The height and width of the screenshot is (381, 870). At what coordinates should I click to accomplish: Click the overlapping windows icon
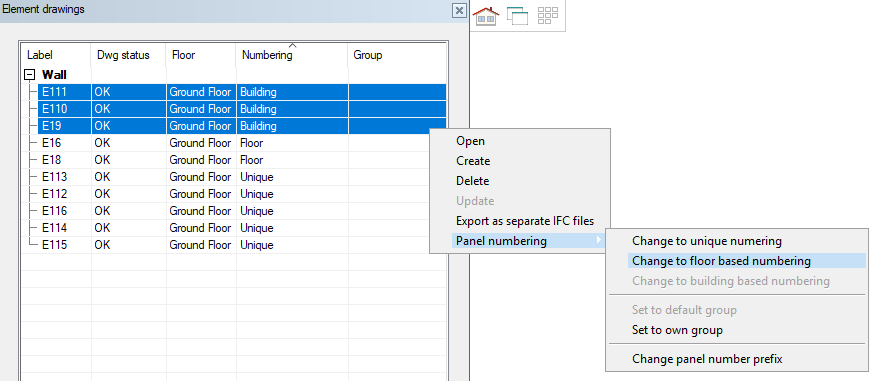point(517,16)
